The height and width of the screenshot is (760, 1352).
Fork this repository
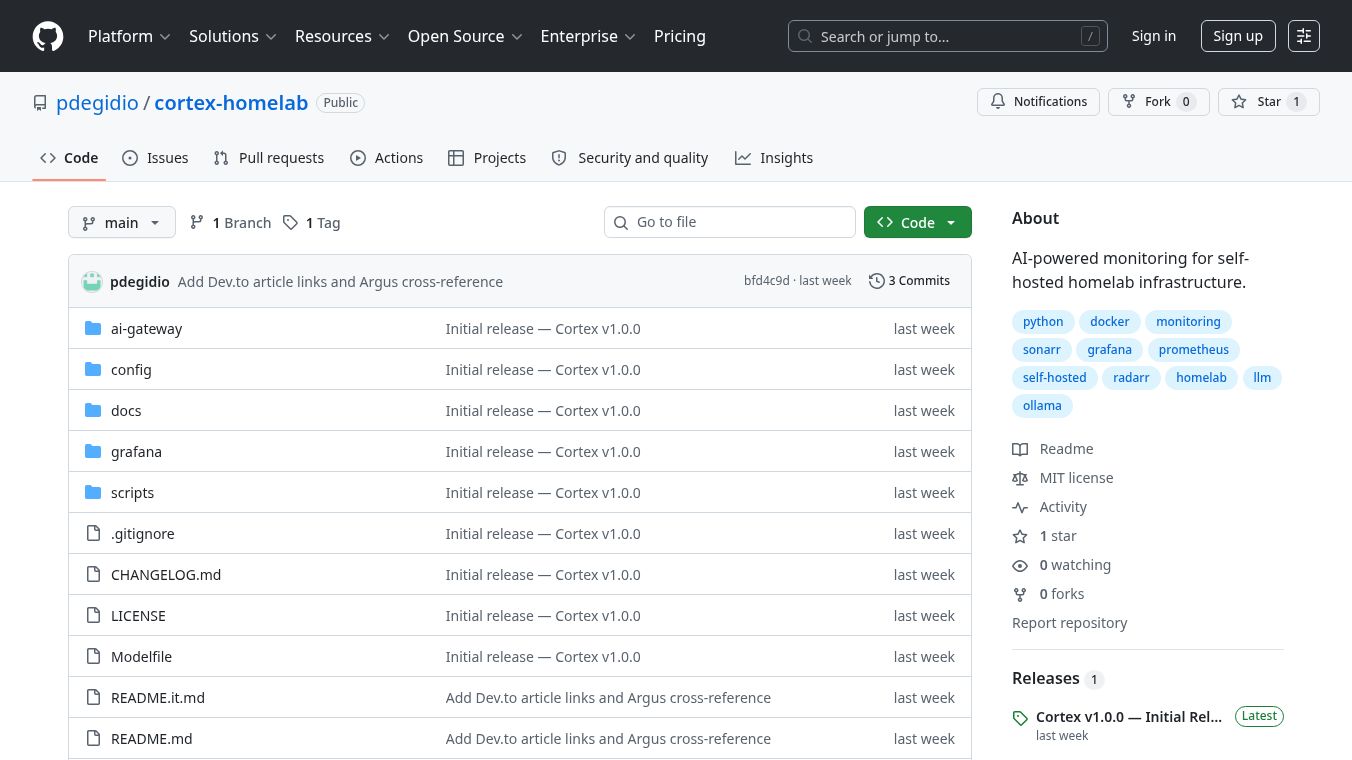tap(1158, 102)
